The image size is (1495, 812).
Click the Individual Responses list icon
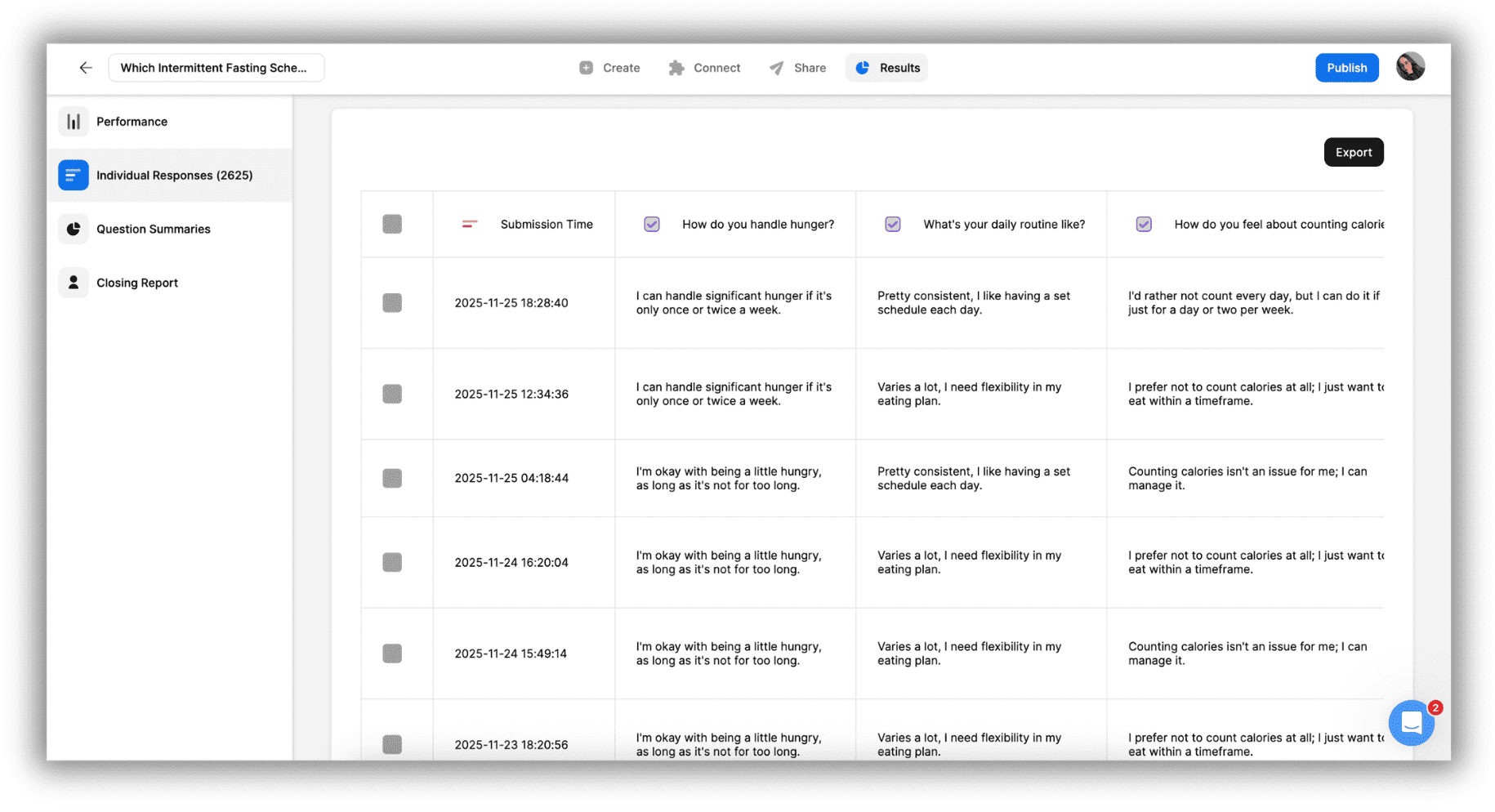tap(73, 175)
